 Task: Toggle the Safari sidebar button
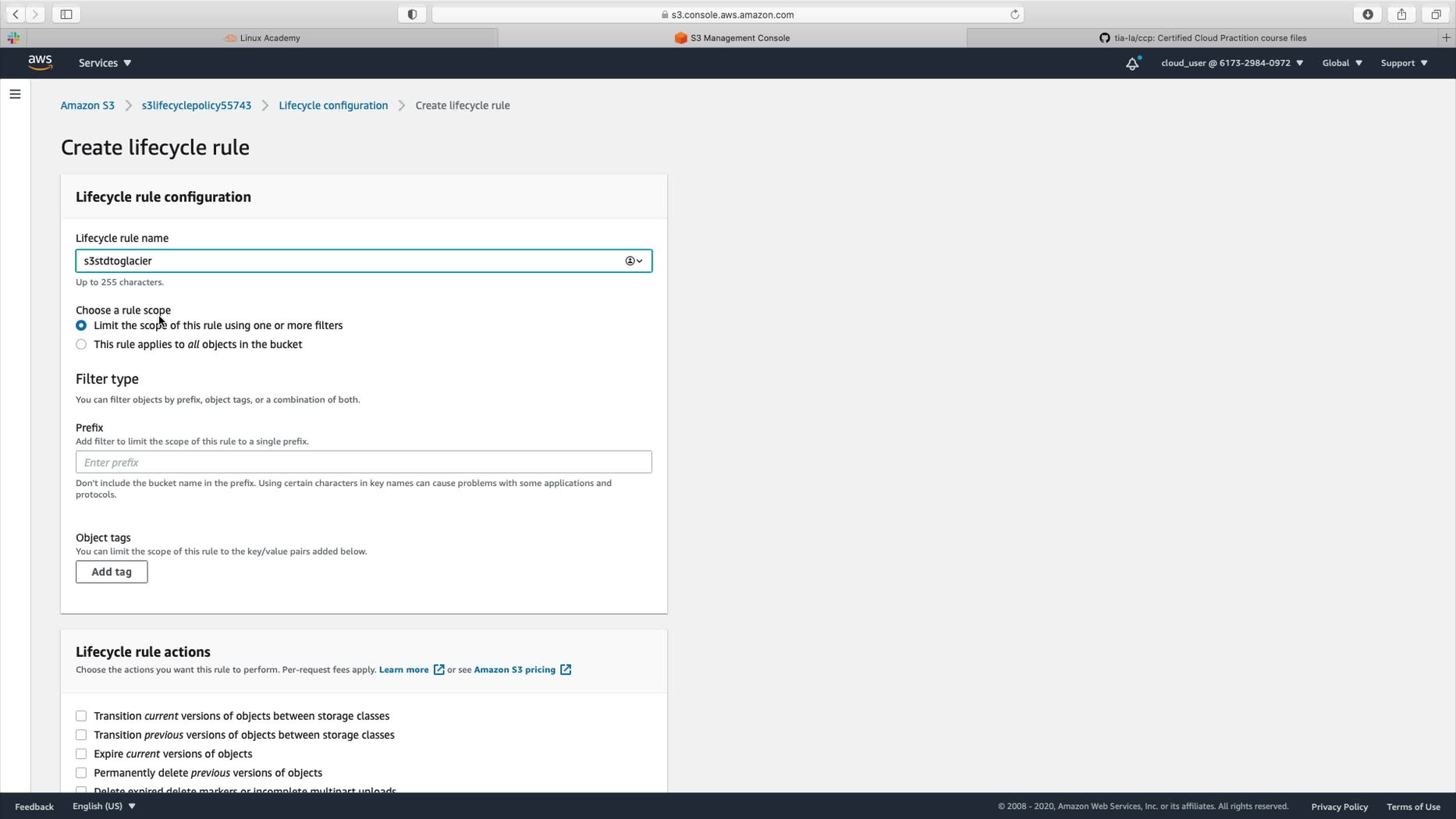[66, 14]
